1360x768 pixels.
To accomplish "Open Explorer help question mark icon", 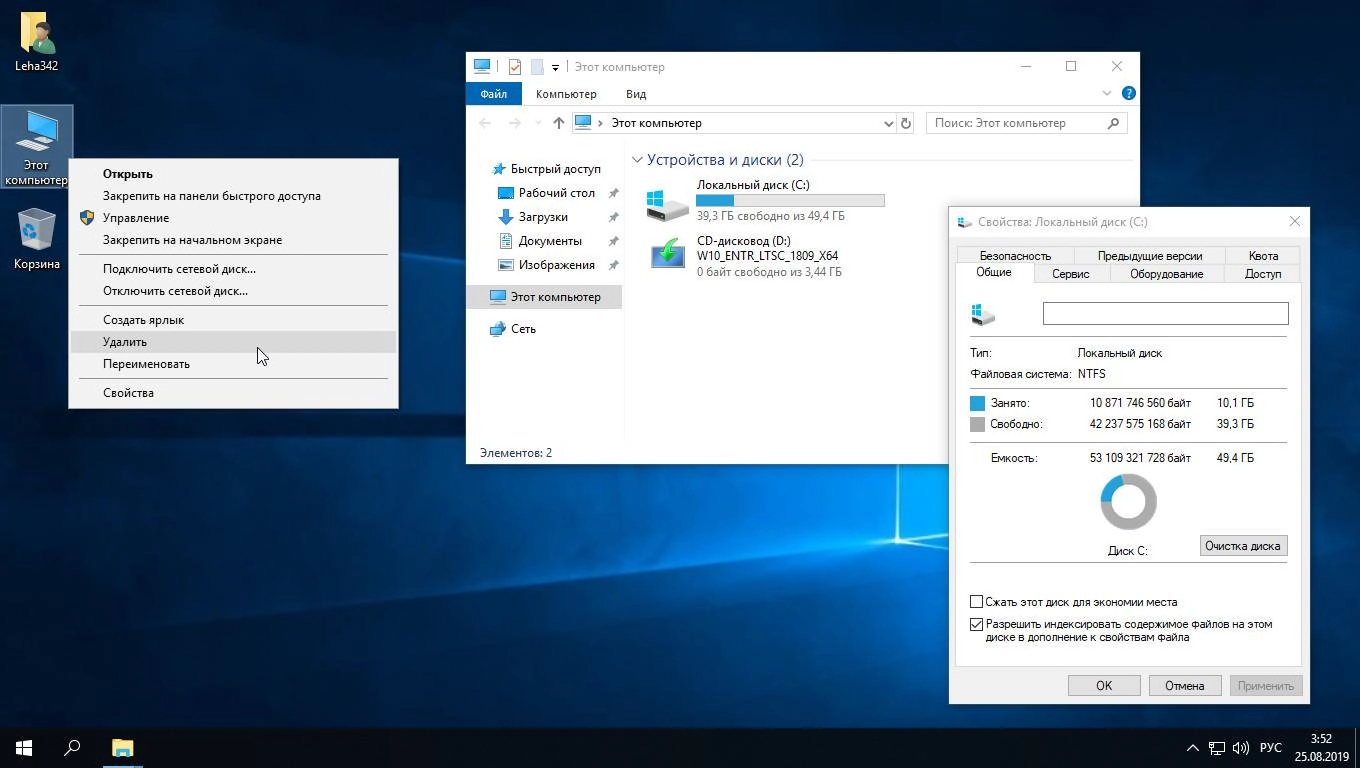I will coord(1129,93).
